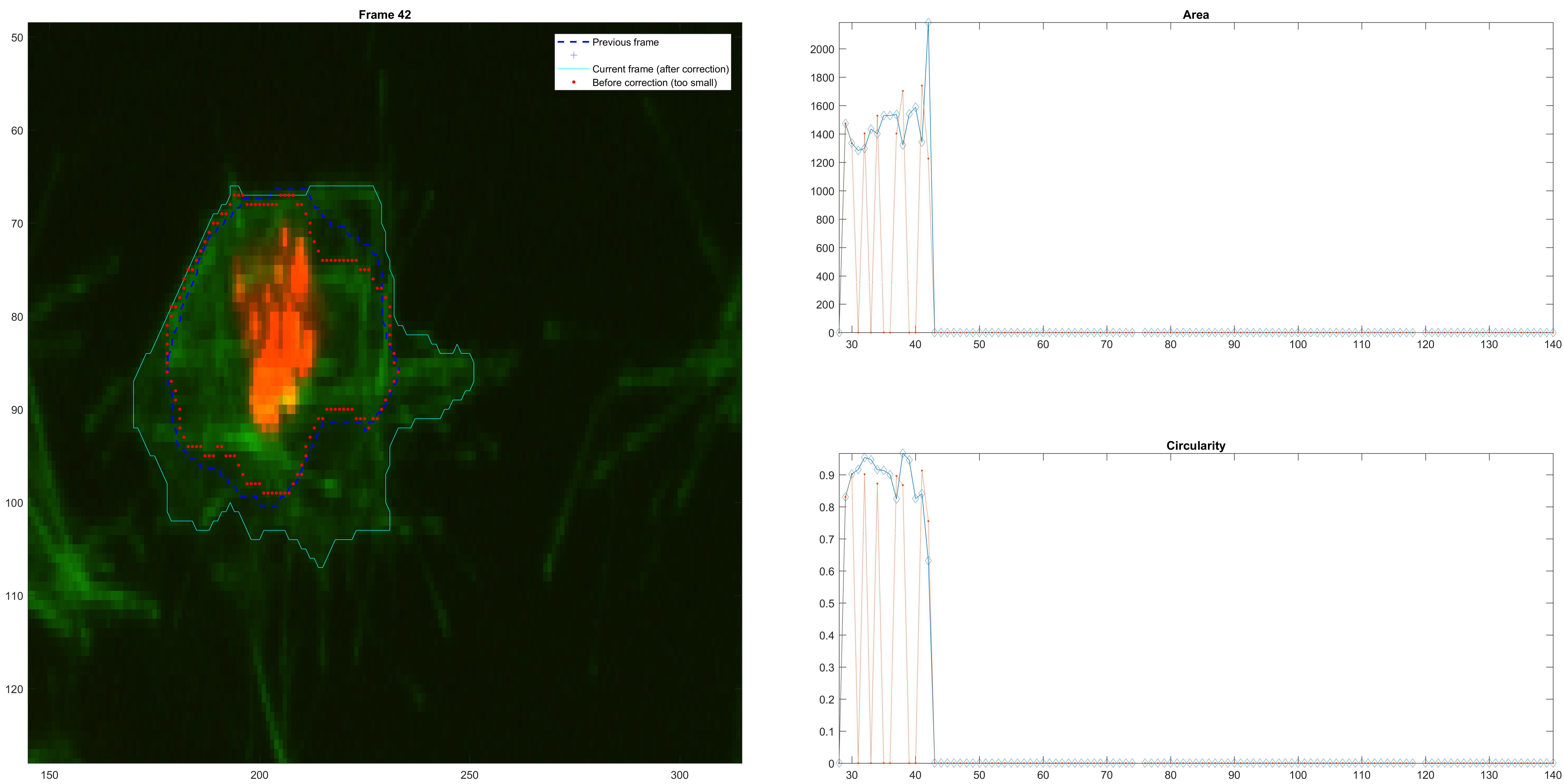Click y-axis tick "2000" on Area plot
The image size is (1564, 784).
click(x=822, y=49)
